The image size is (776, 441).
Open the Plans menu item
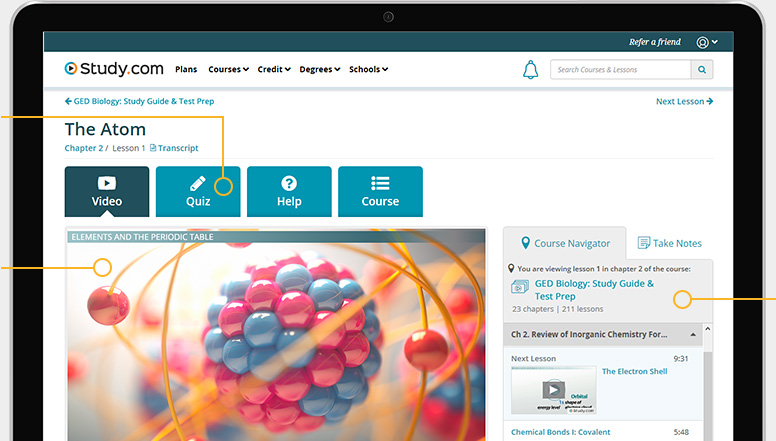tap(186, 70)
